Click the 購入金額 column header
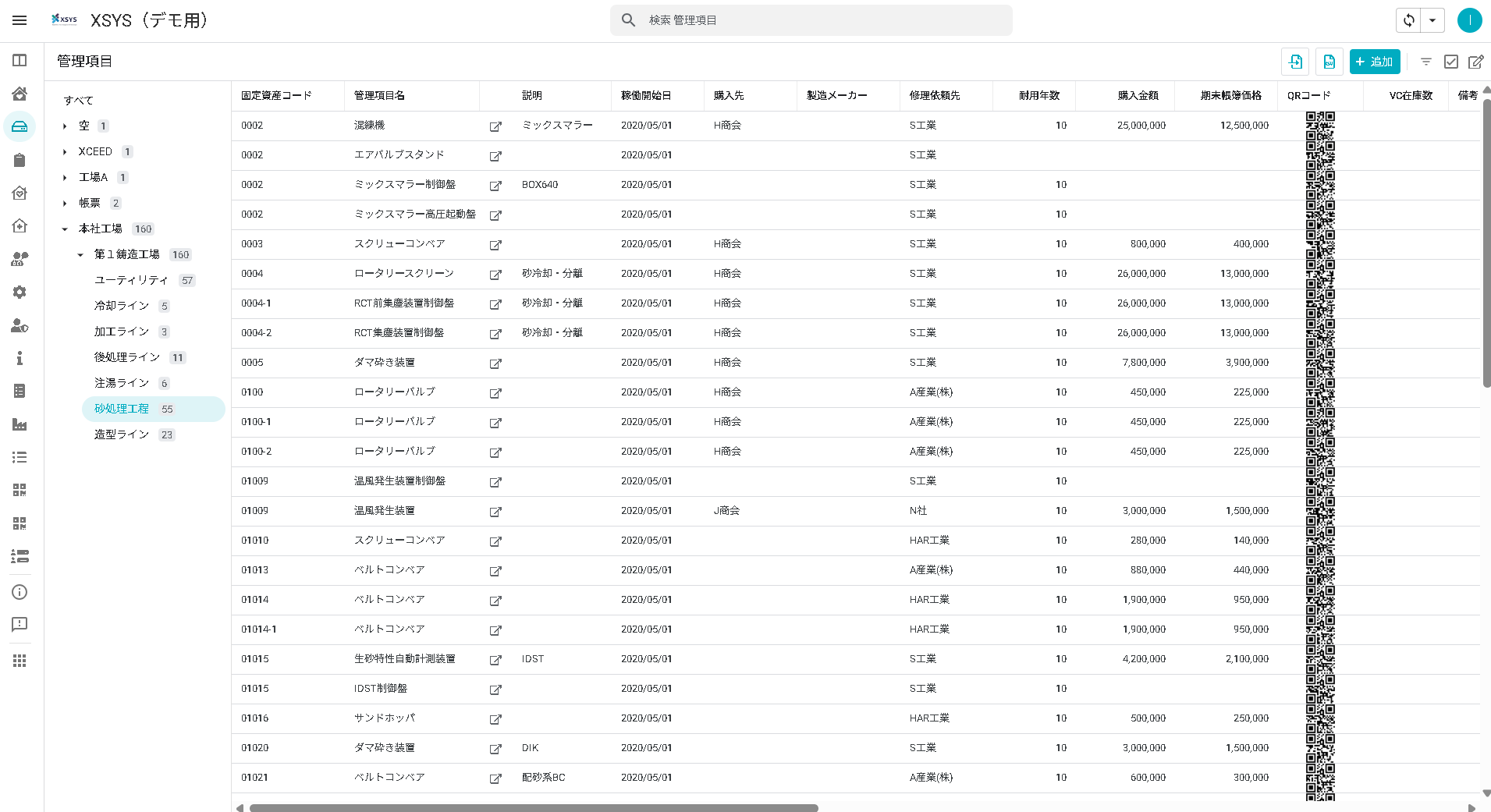 [1138, 95]
